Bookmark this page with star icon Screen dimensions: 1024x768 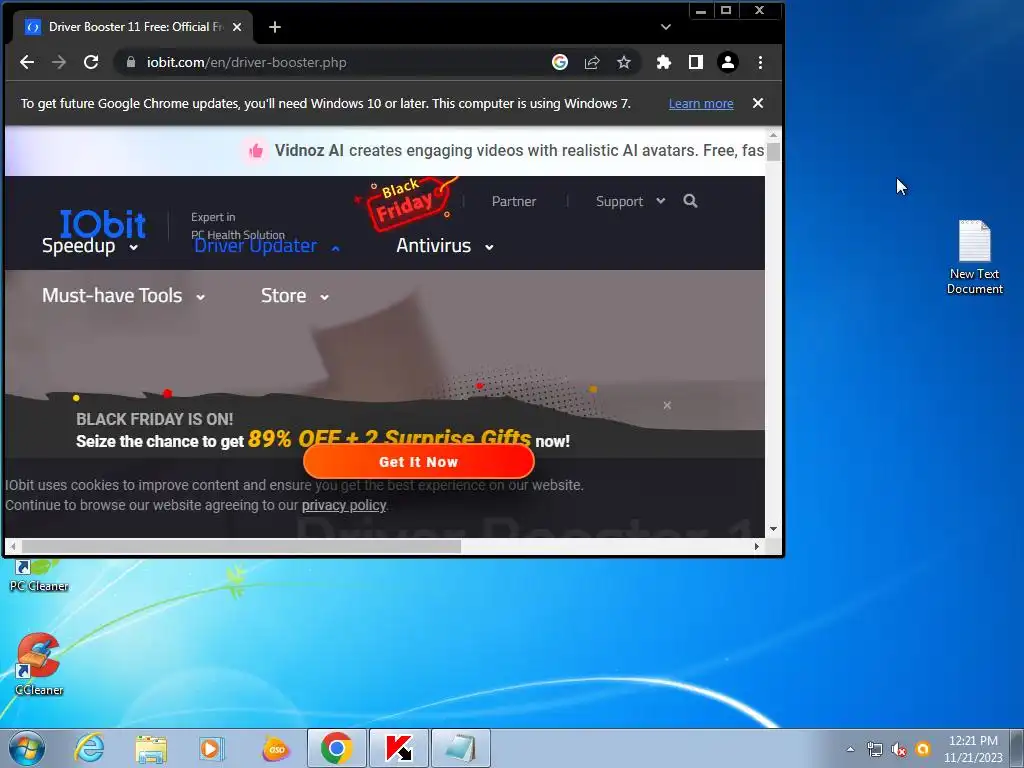(x=624, y=62)
